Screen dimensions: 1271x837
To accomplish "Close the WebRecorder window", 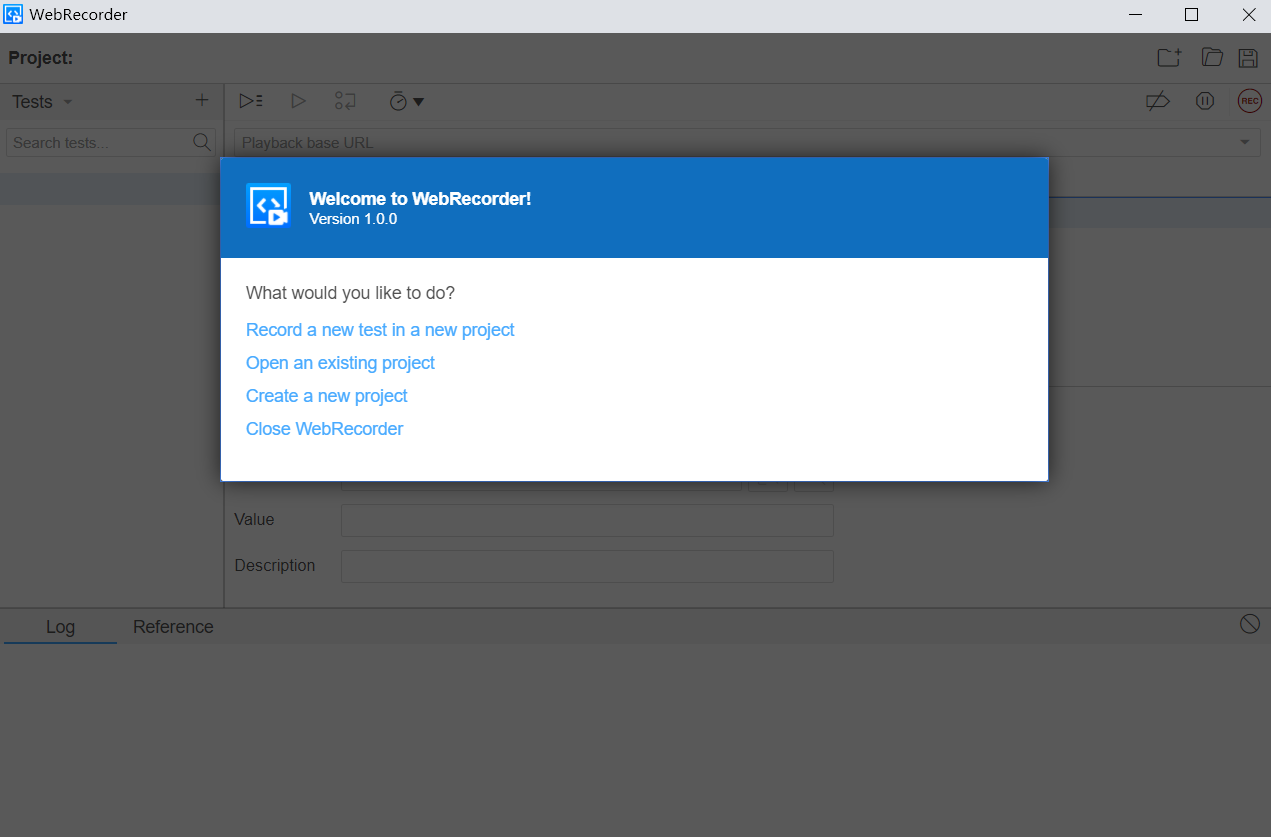I will pyautogui.click(x=1248, y=15).
